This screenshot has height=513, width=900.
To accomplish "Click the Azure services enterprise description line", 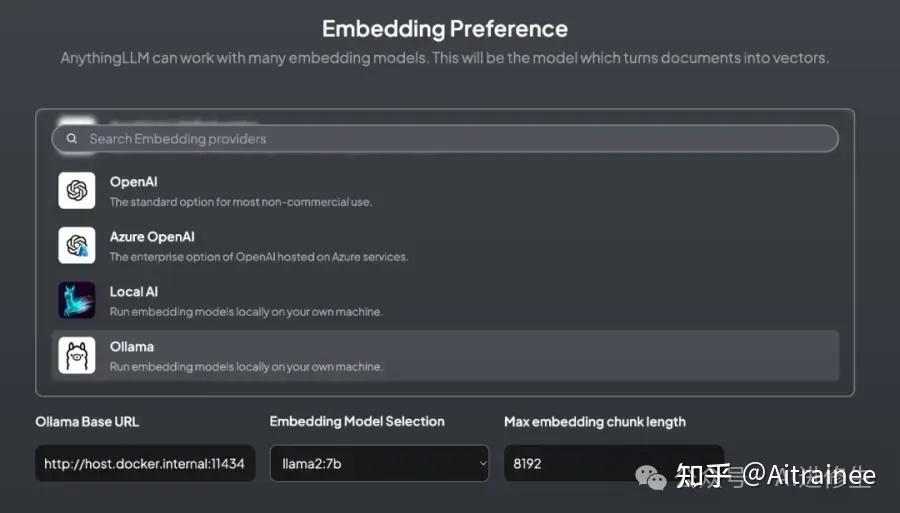I will click(258, 257).
